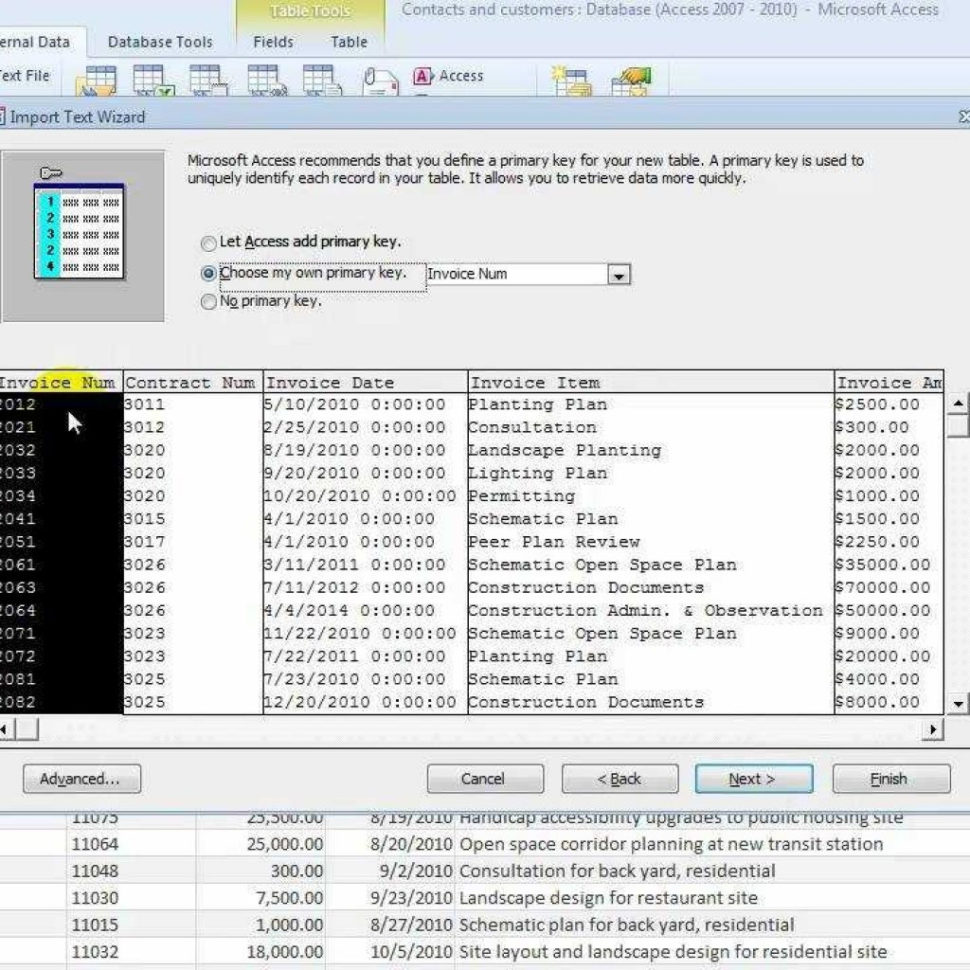This screenshot has height=970, width=970.
Task: Click the preview scroll up arrow
Action: (958, 403)
